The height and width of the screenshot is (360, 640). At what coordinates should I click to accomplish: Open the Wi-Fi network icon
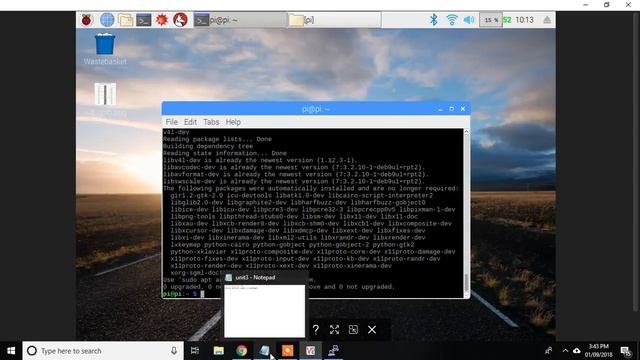click(x=451, y=20)
